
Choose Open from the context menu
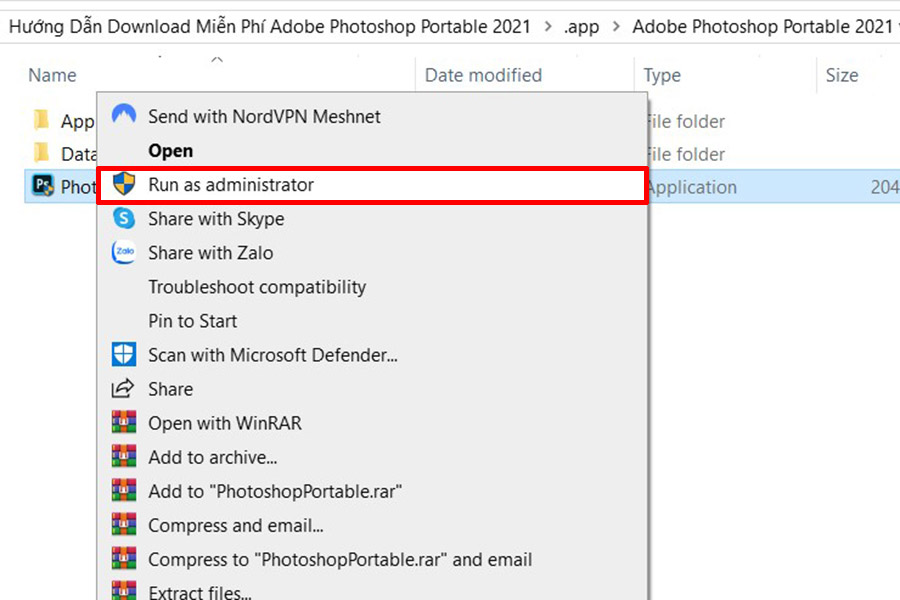170,150
